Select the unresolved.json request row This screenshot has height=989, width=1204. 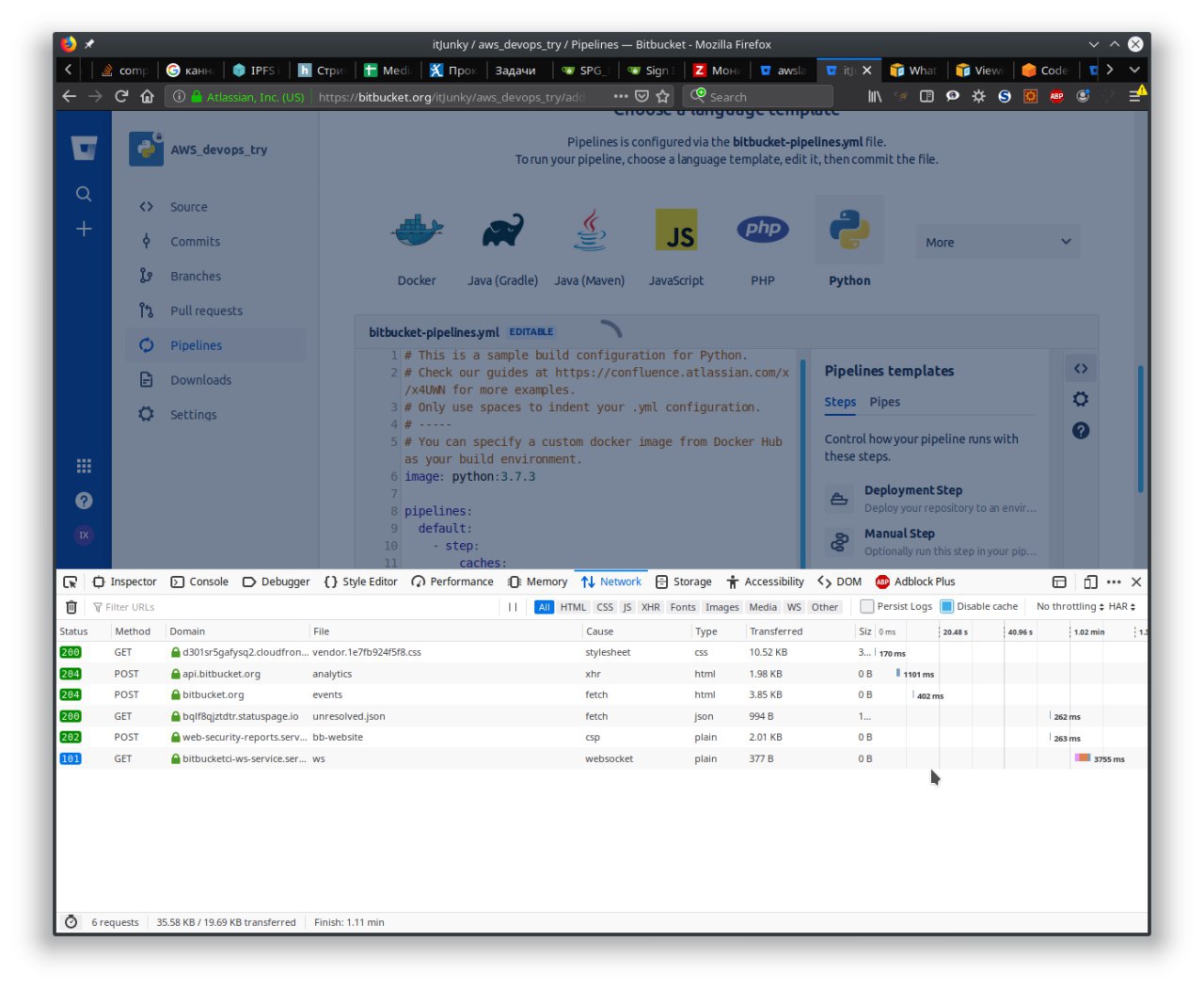click(x=602, y=716)
